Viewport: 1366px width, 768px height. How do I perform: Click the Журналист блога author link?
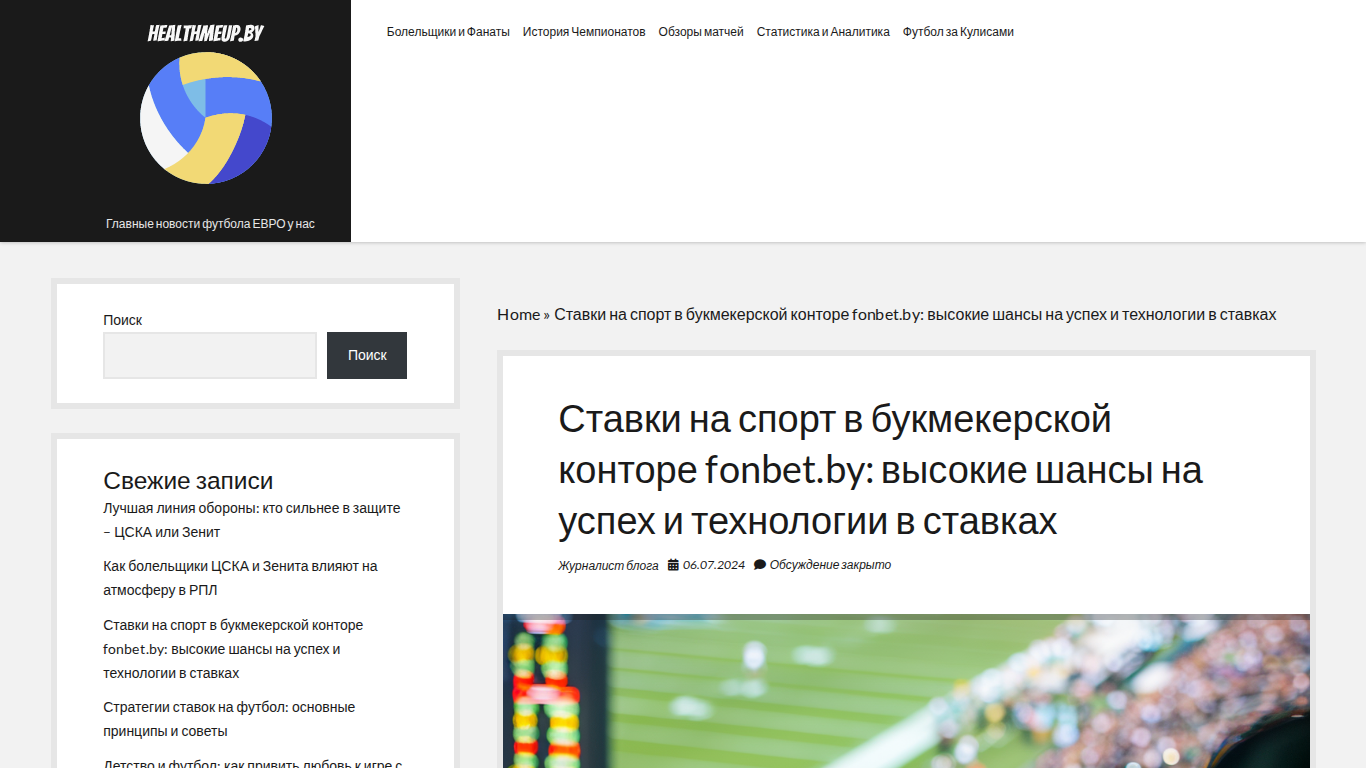608,565
